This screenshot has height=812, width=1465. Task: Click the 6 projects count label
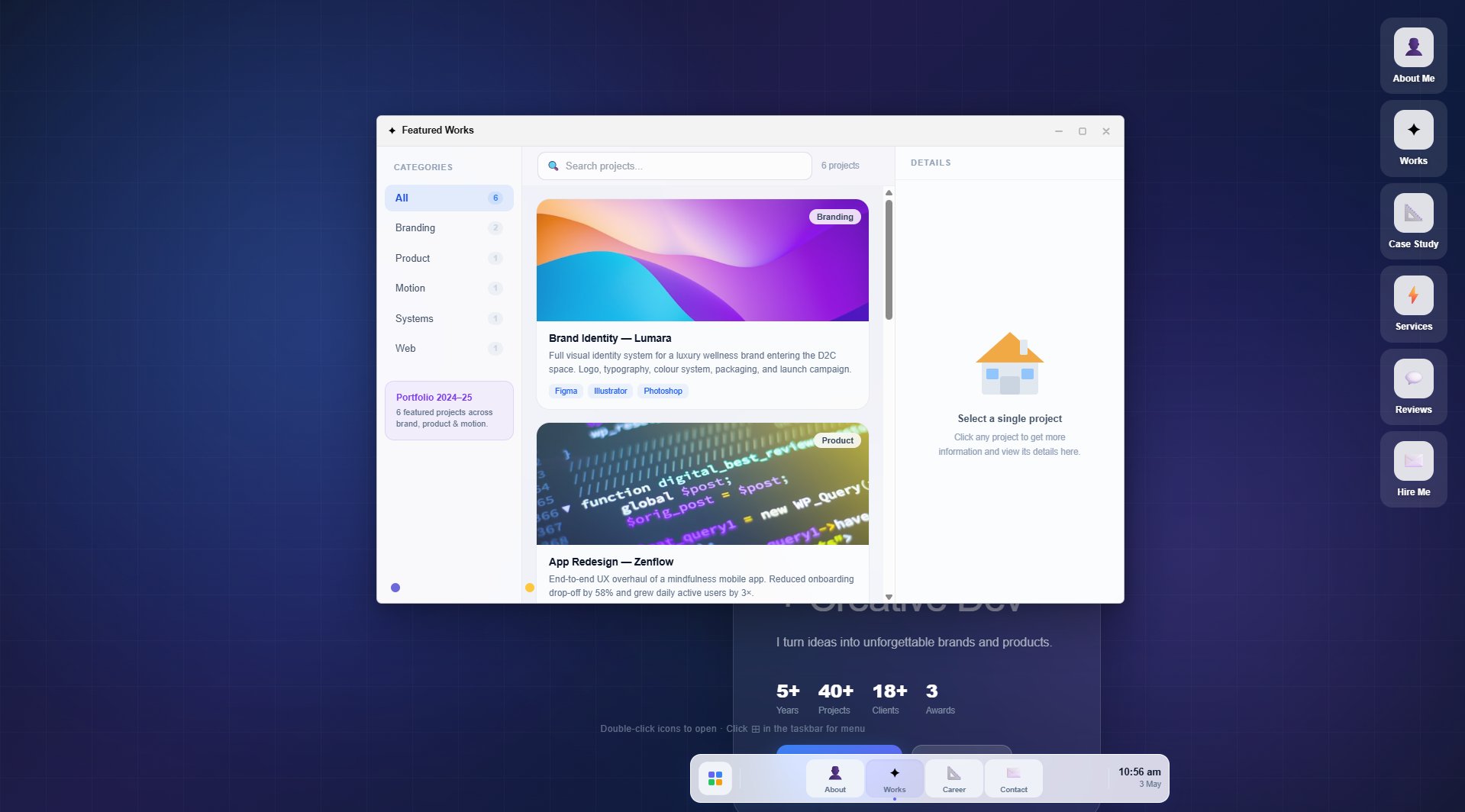(x=840, y=166)
